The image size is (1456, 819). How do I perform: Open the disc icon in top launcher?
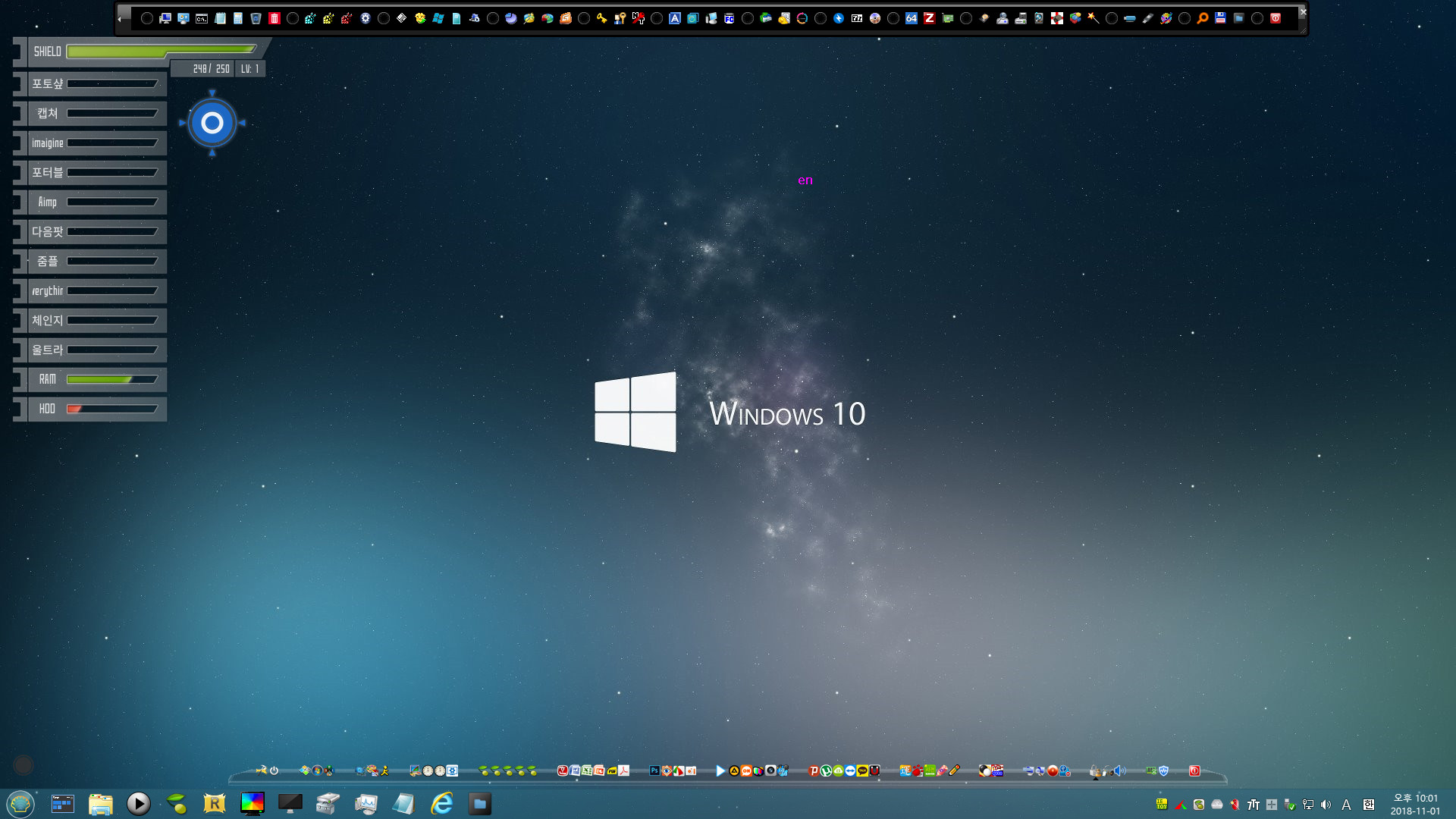point(875,18)
